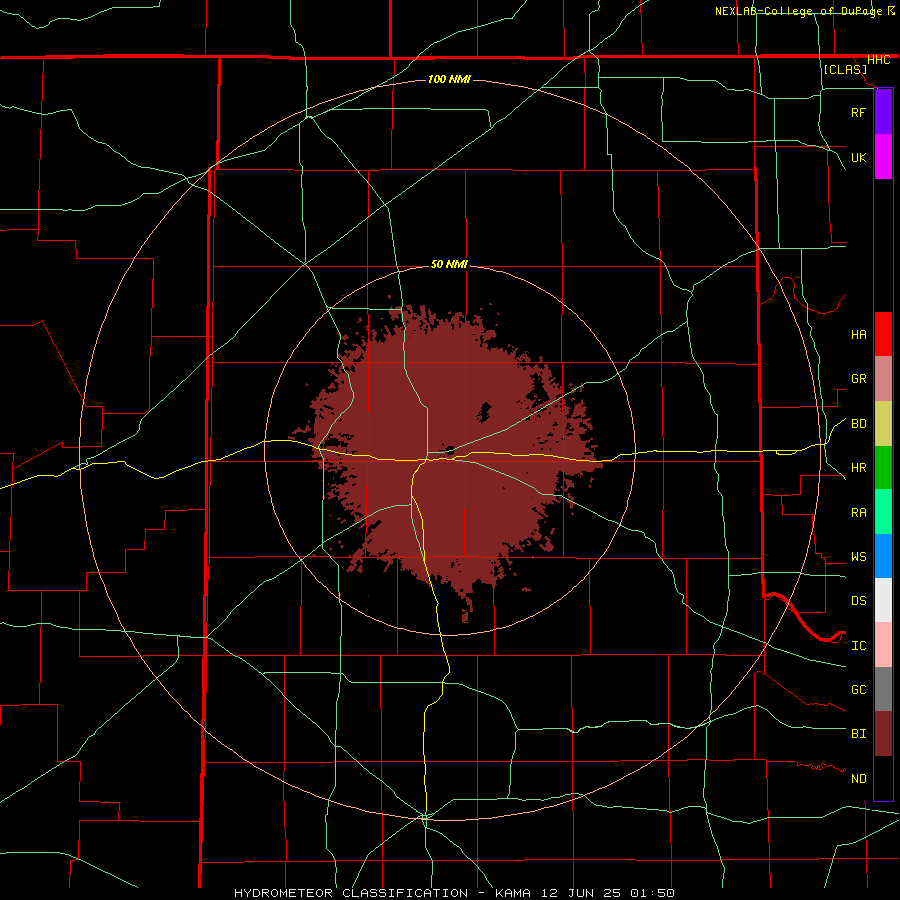The image size is (900, 900).
Task: Select the BD yellow legend block
Action: (x=883, y=424)
